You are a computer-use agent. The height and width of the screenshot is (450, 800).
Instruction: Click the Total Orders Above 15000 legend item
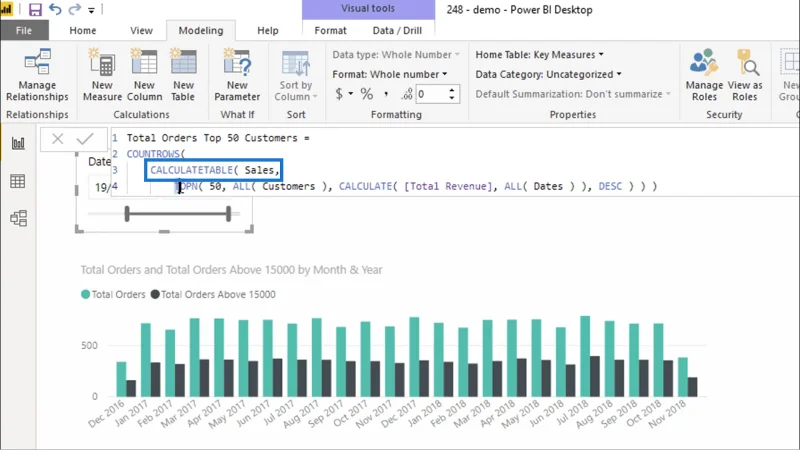pyautogui.click(x=213, y=294)
